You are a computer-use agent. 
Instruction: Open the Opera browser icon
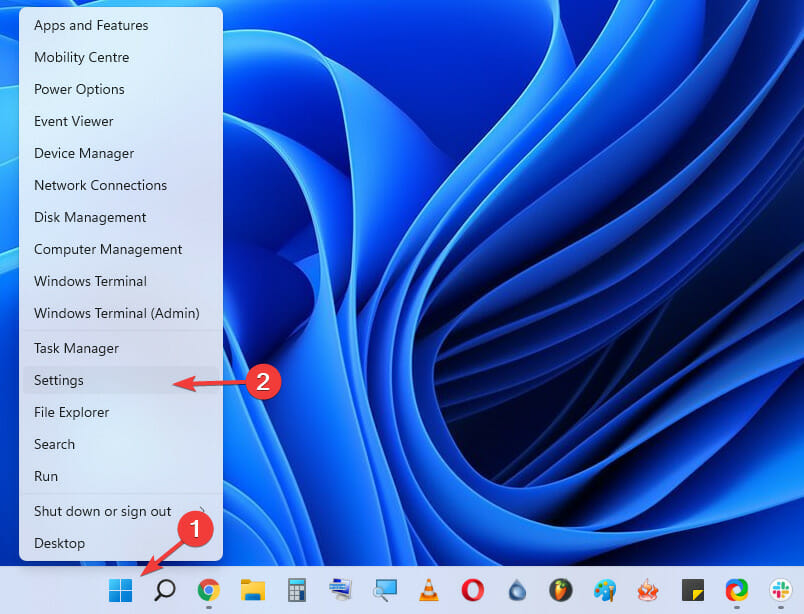coord(473,590)
